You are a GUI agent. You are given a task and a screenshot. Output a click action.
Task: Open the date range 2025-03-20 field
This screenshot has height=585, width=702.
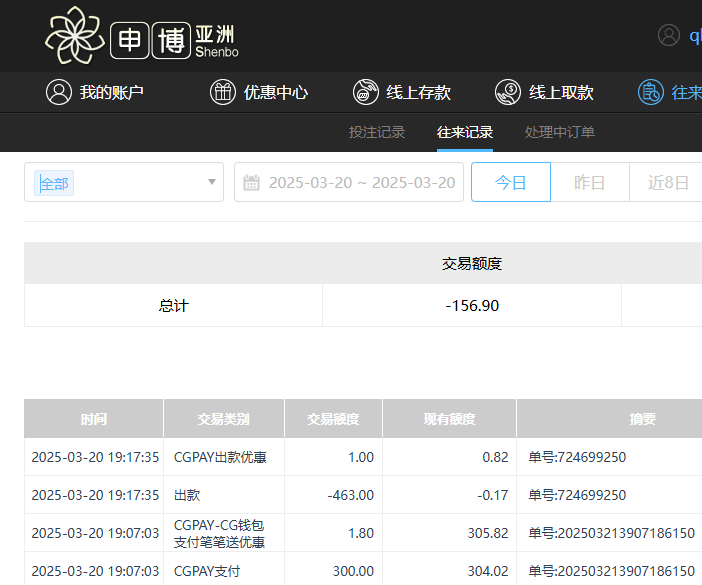[x=349, y=182]
